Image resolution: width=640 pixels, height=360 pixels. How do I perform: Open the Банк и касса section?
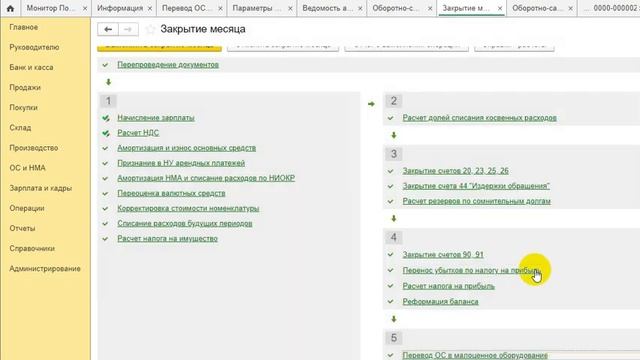tap(31, 67)
